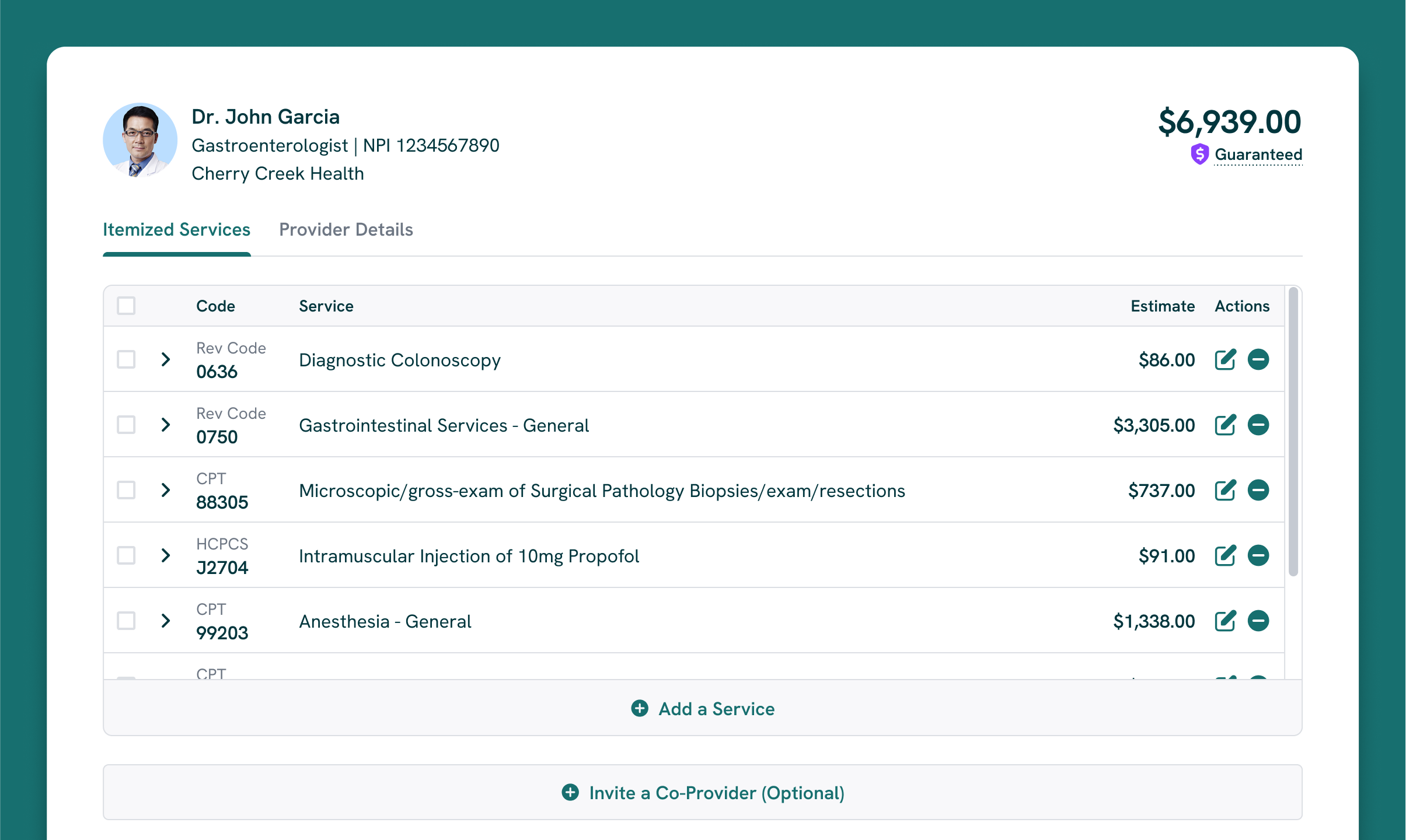Remove the Propofol injection service
Image resolution: width=1406 pixels, height=840 pixels.
(1258, 555)
